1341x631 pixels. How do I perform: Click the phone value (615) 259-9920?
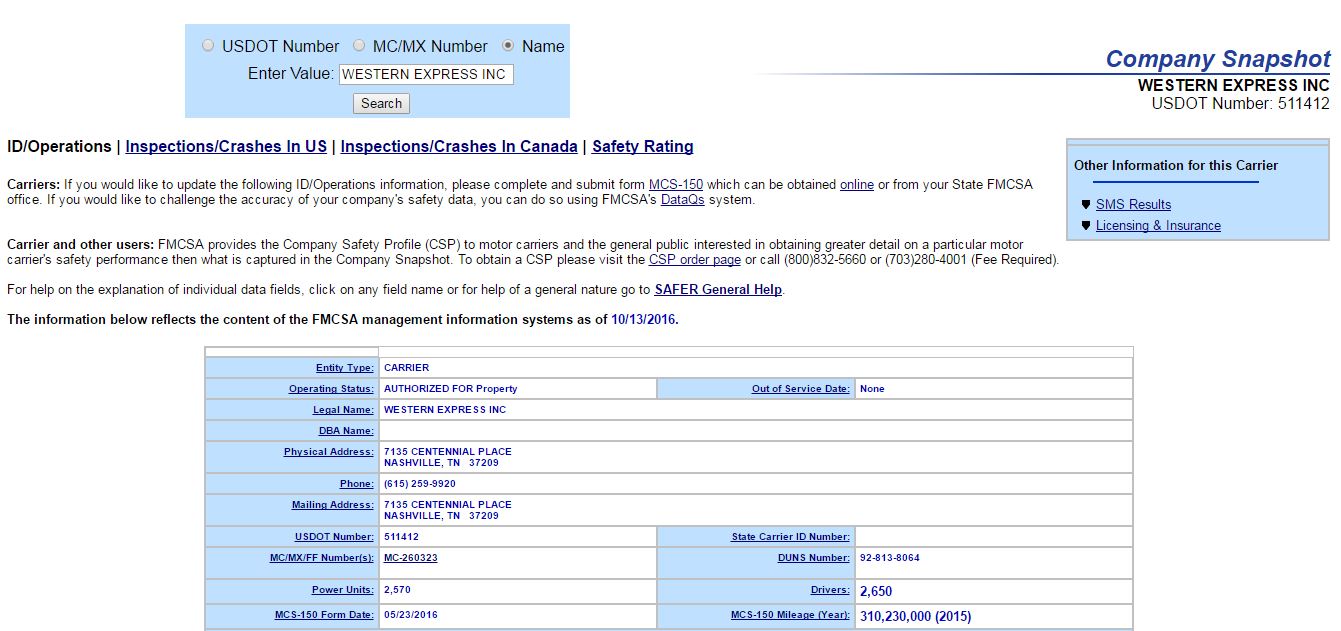(x=420, y=484)
